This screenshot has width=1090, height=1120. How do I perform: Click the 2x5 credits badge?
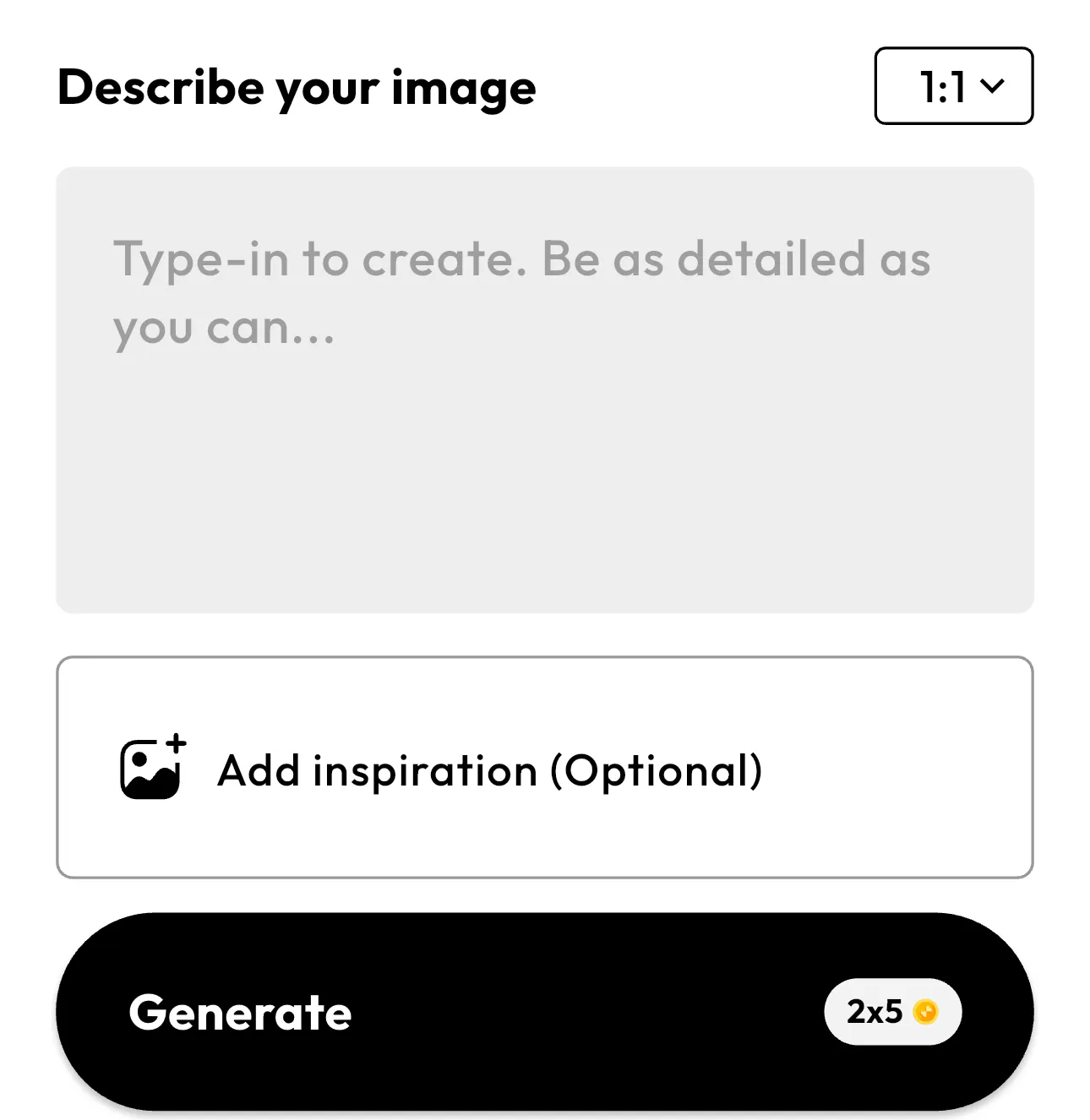[x=892, y=1012]
